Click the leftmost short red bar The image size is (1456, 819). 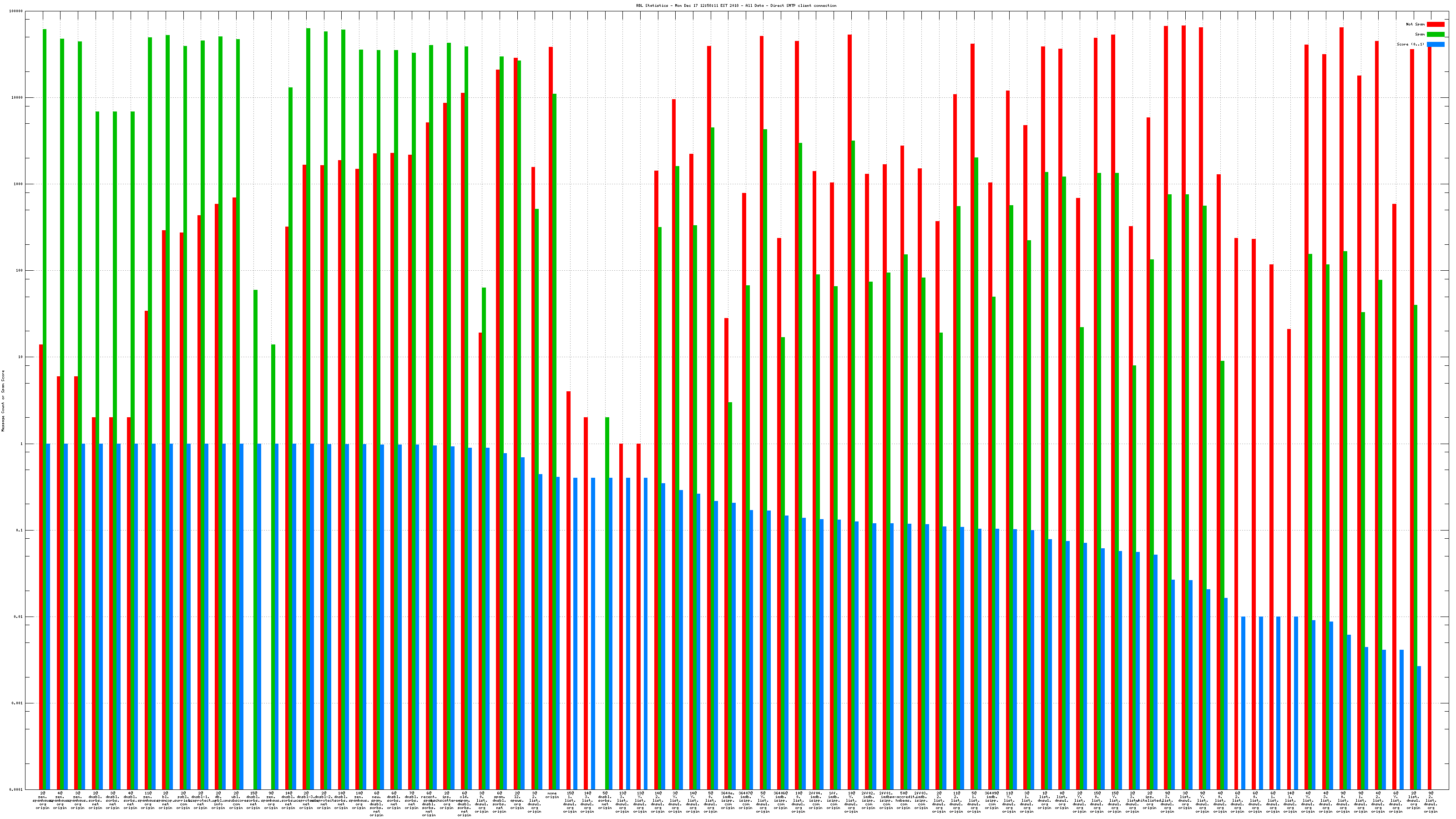click(x=40, y=565)
